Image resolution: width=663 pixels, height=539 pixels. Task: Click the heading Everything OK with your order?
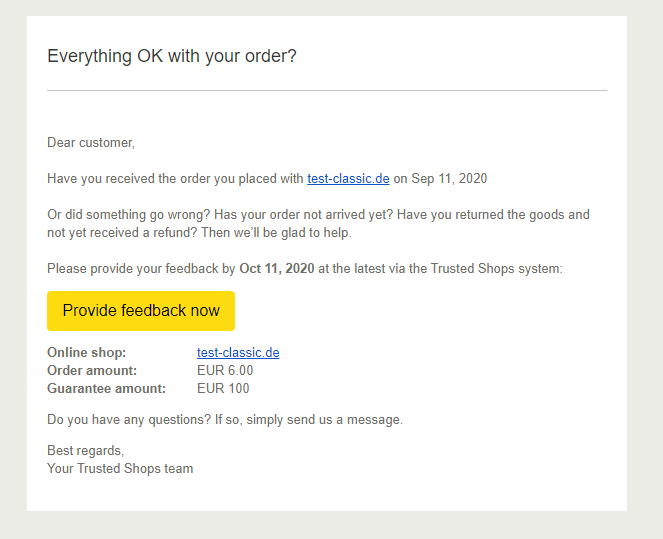click(172, 56)
